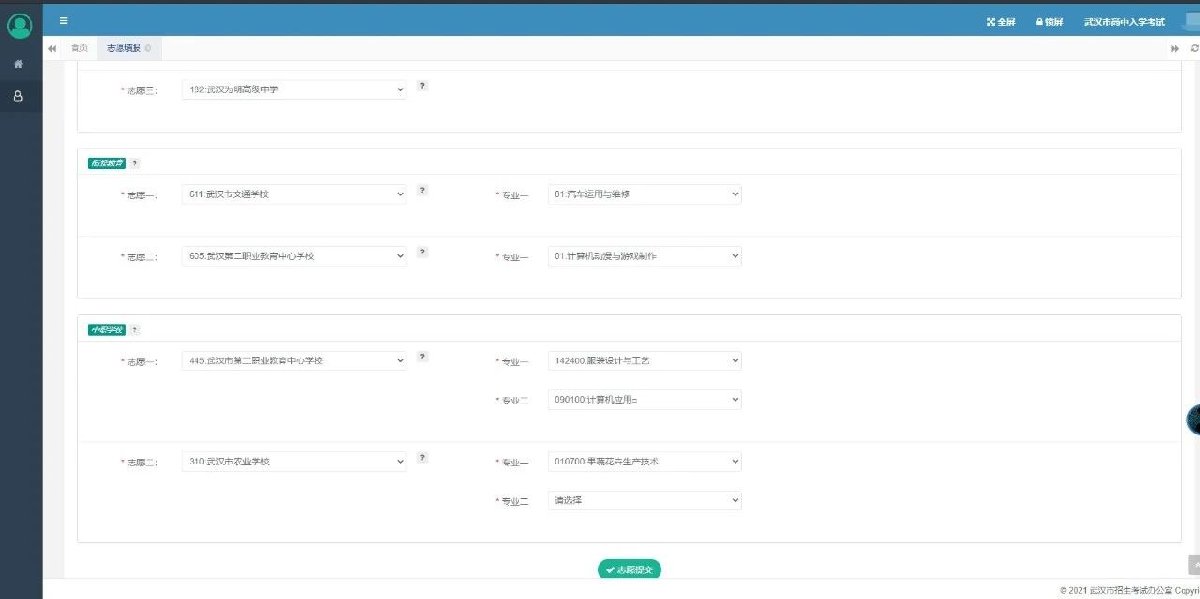Click the 职业教育 section badge

pos(106,163)
